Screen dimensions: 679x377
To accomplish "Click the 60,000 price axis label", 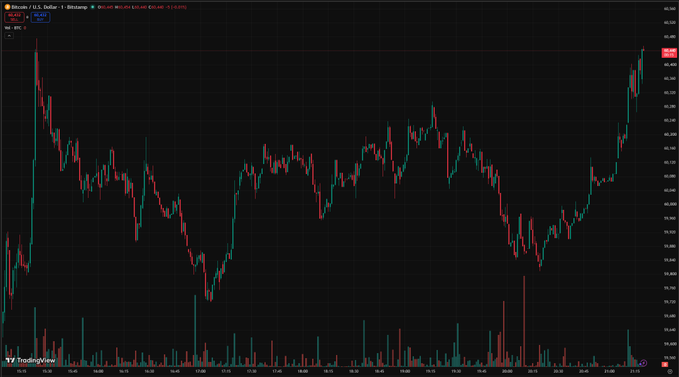I will tap(670, 204).
